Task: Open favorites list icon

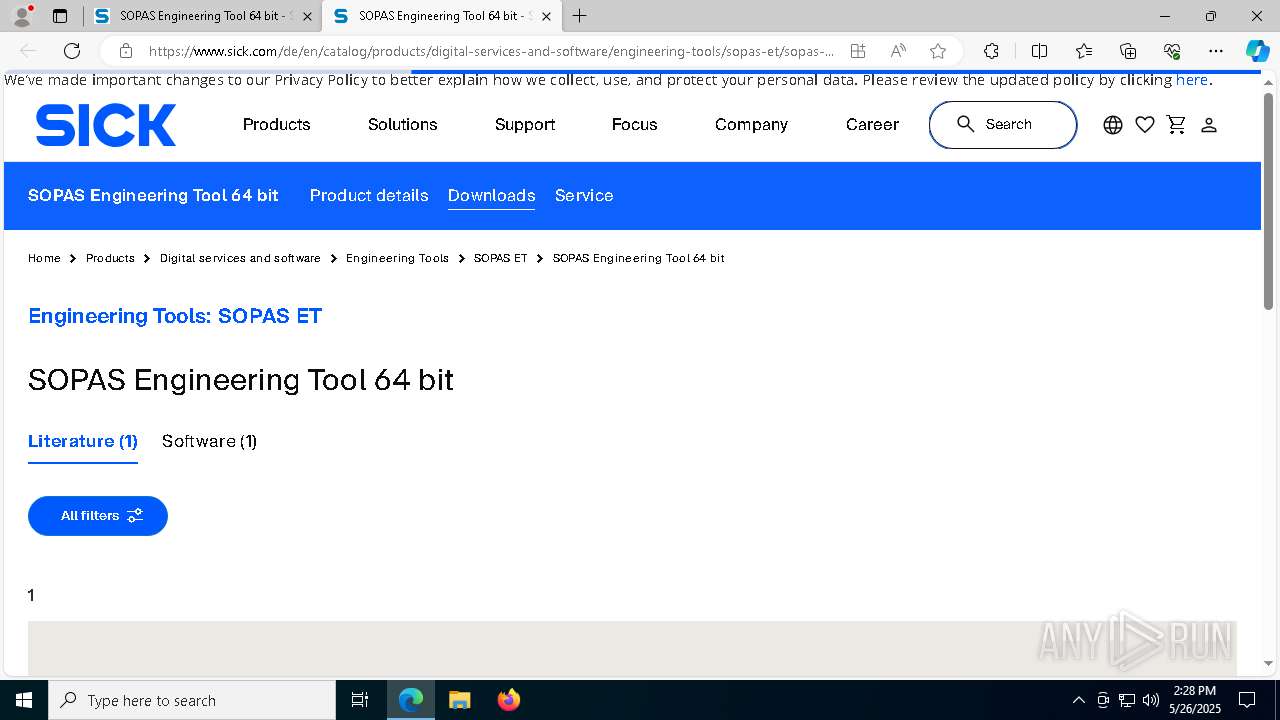Action: (1084, 51)
